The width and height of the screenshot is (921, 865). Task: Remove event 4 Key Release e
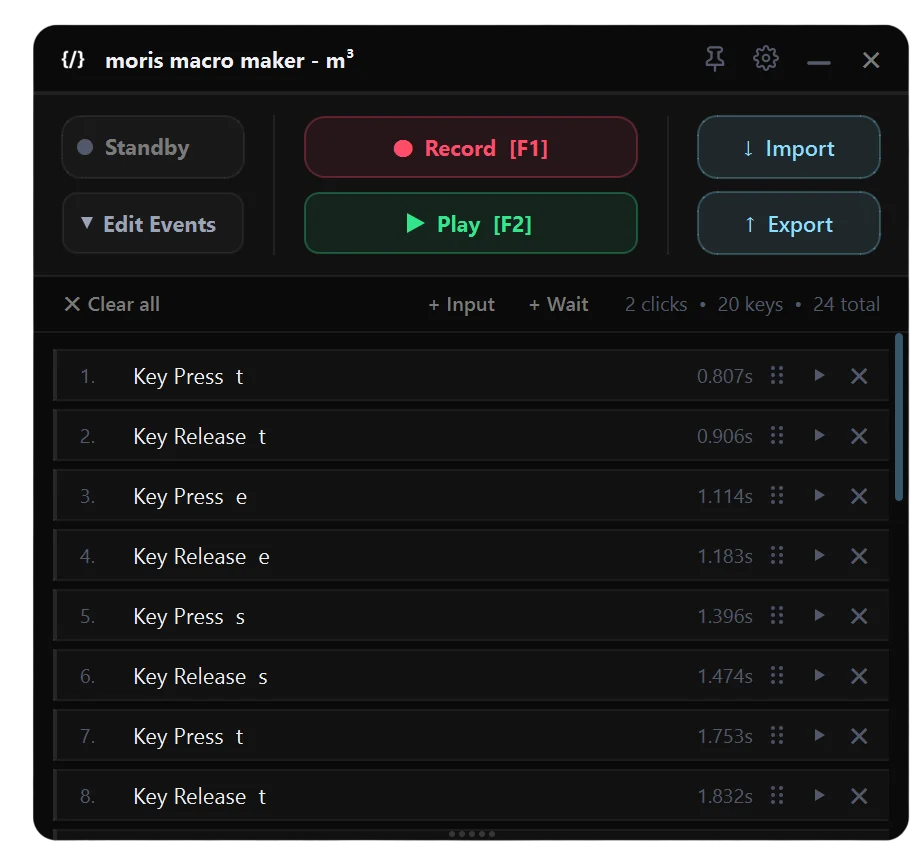click(859, 556)
